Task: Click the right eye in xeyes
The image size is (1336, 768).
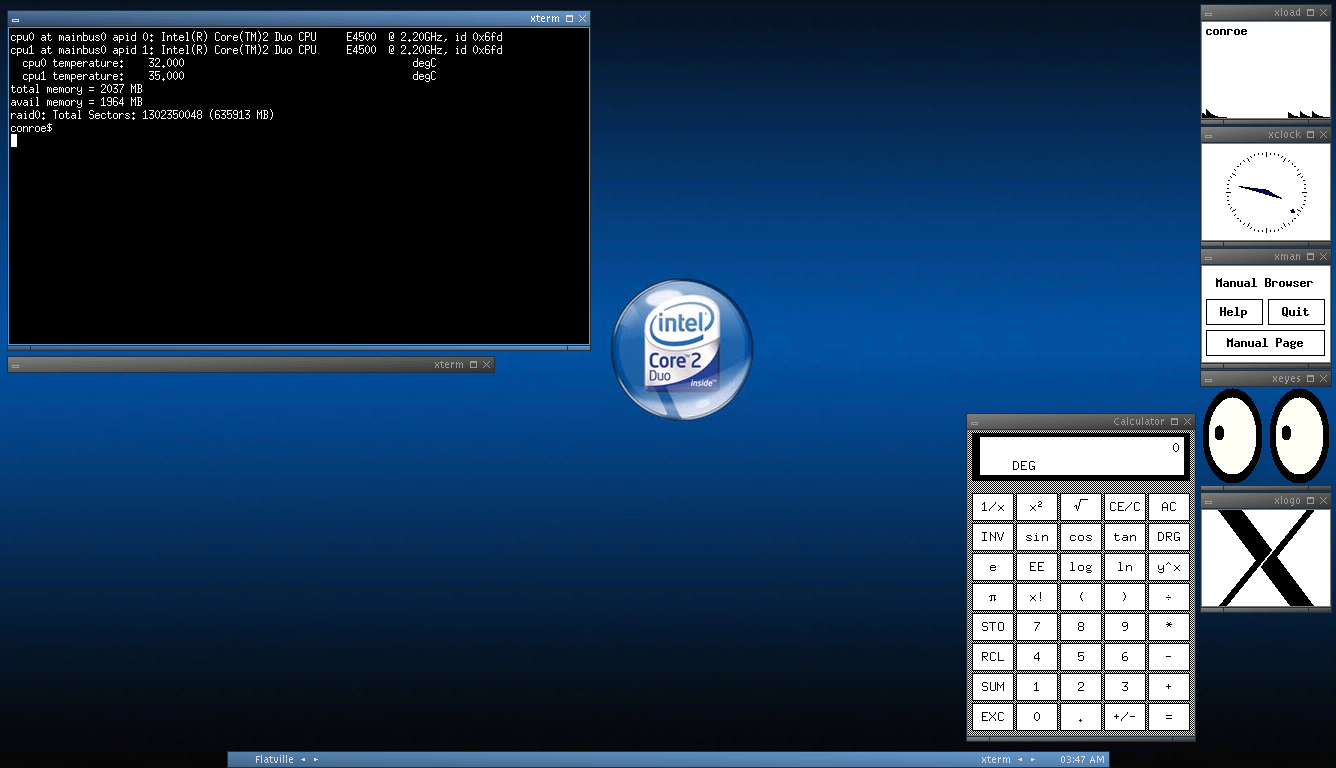Action: [x=1298, y=435]
